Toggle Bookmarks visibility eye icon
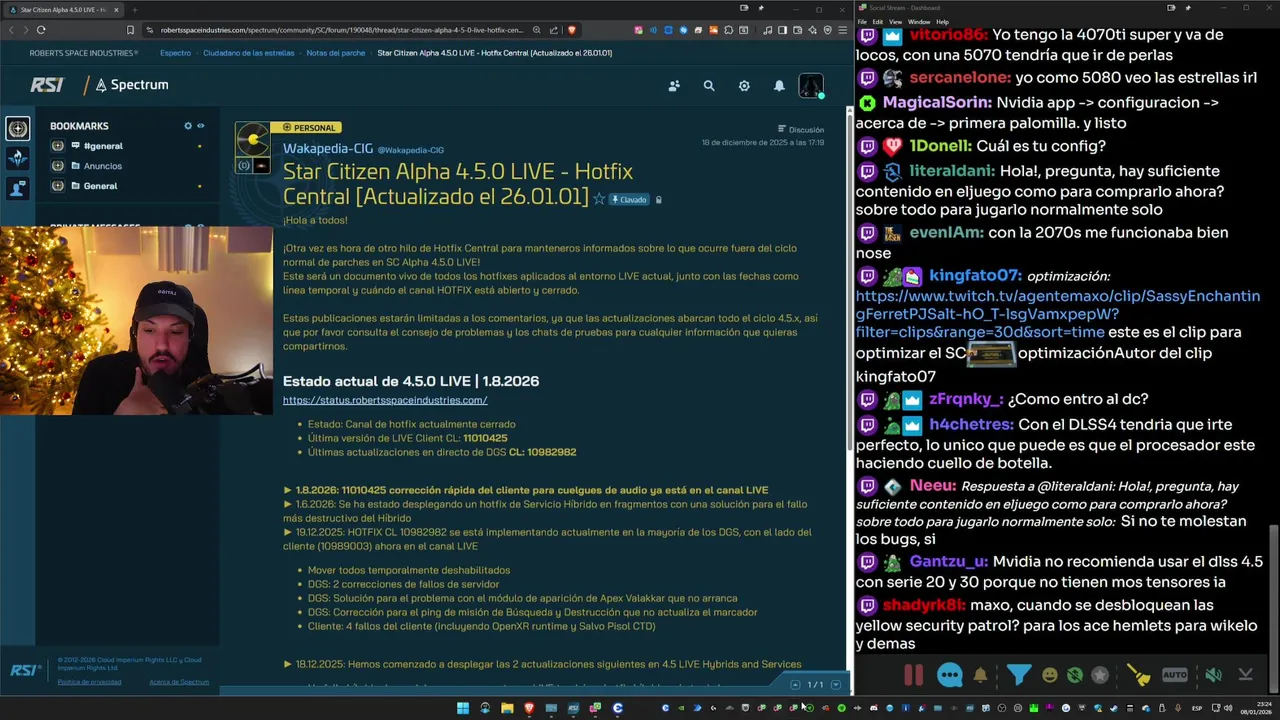Viewport: 1280px width, 720px height. click(200, 126)
